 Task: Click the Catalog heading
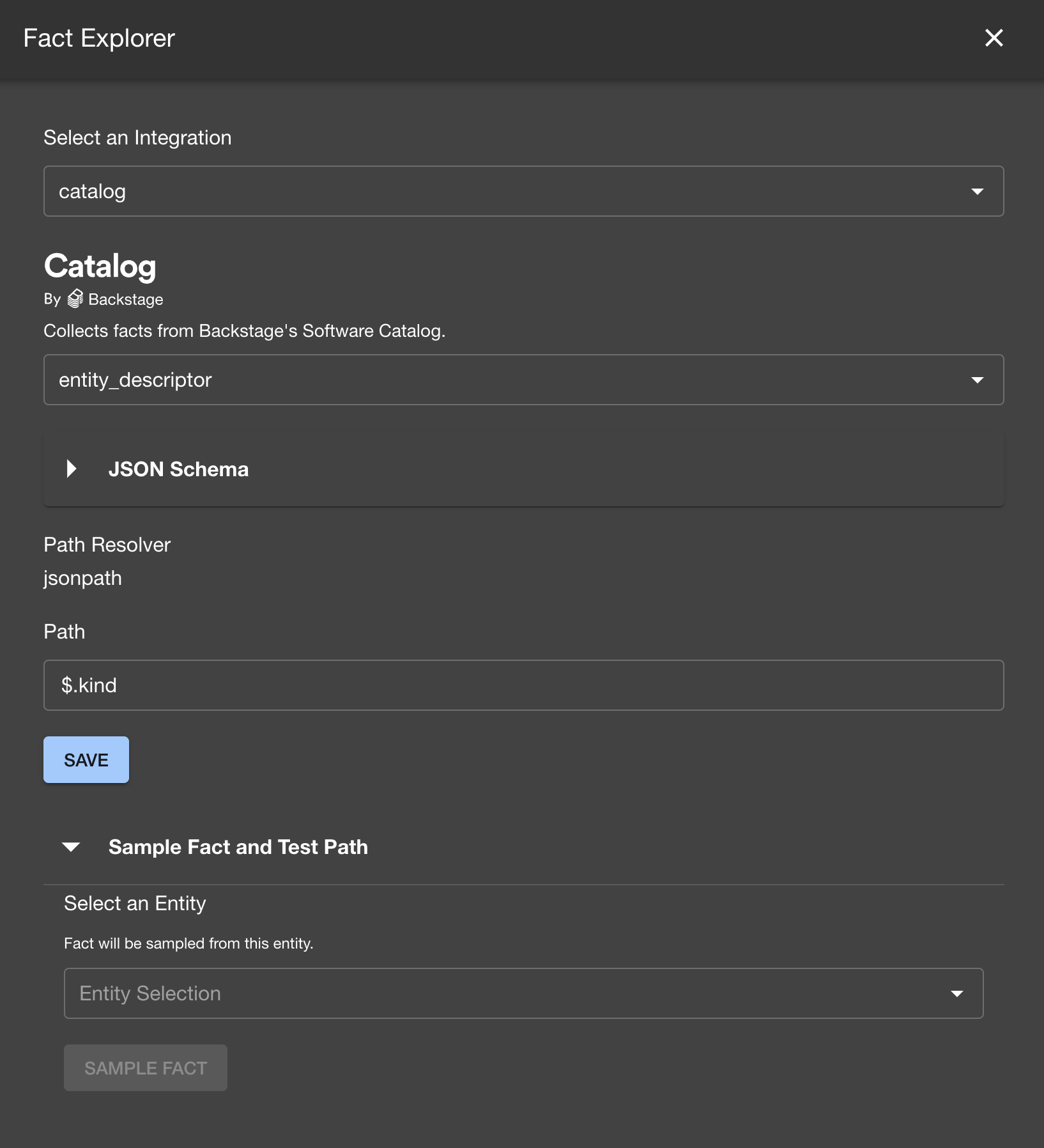point(100,267)
